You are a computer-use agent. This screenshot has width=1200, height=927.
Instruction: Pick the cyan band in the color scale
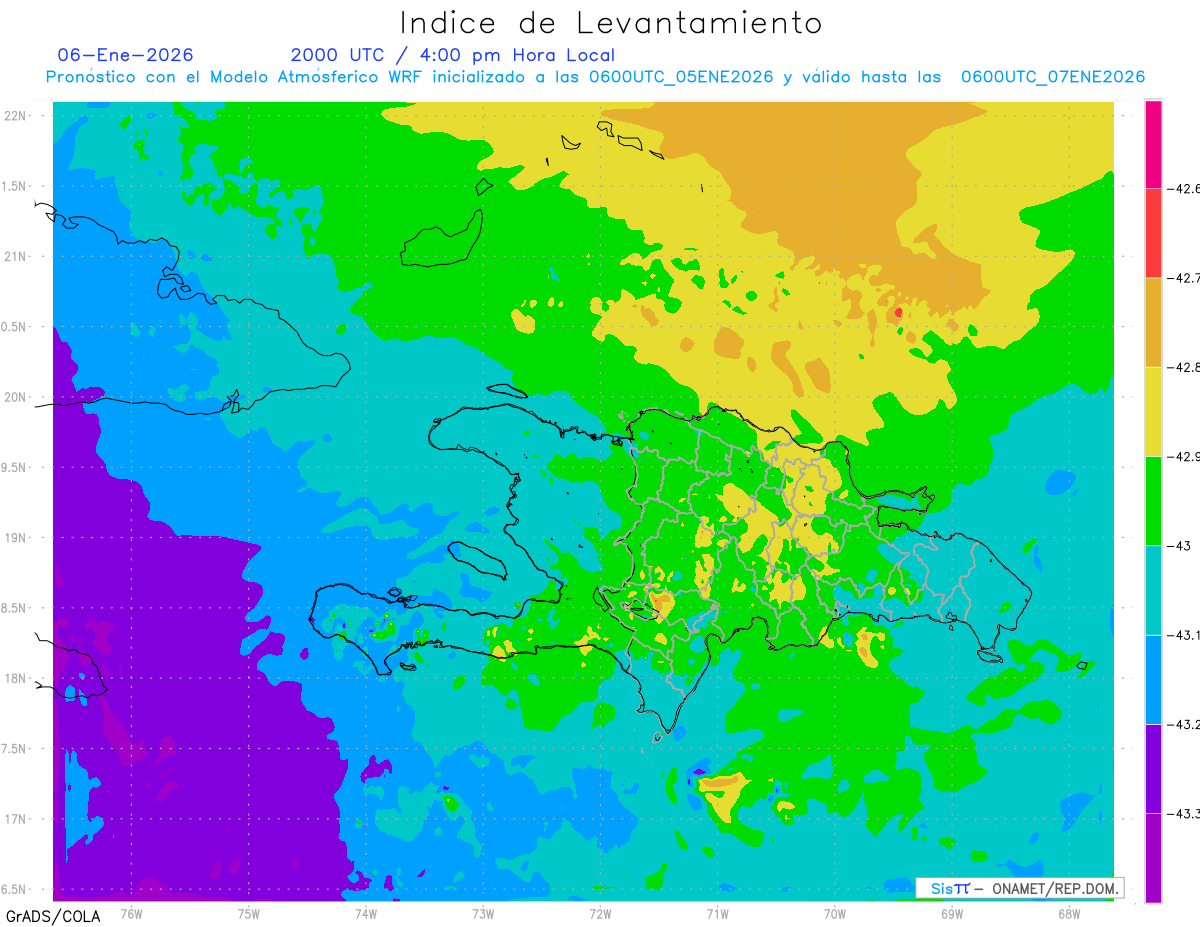point(1153,590)
